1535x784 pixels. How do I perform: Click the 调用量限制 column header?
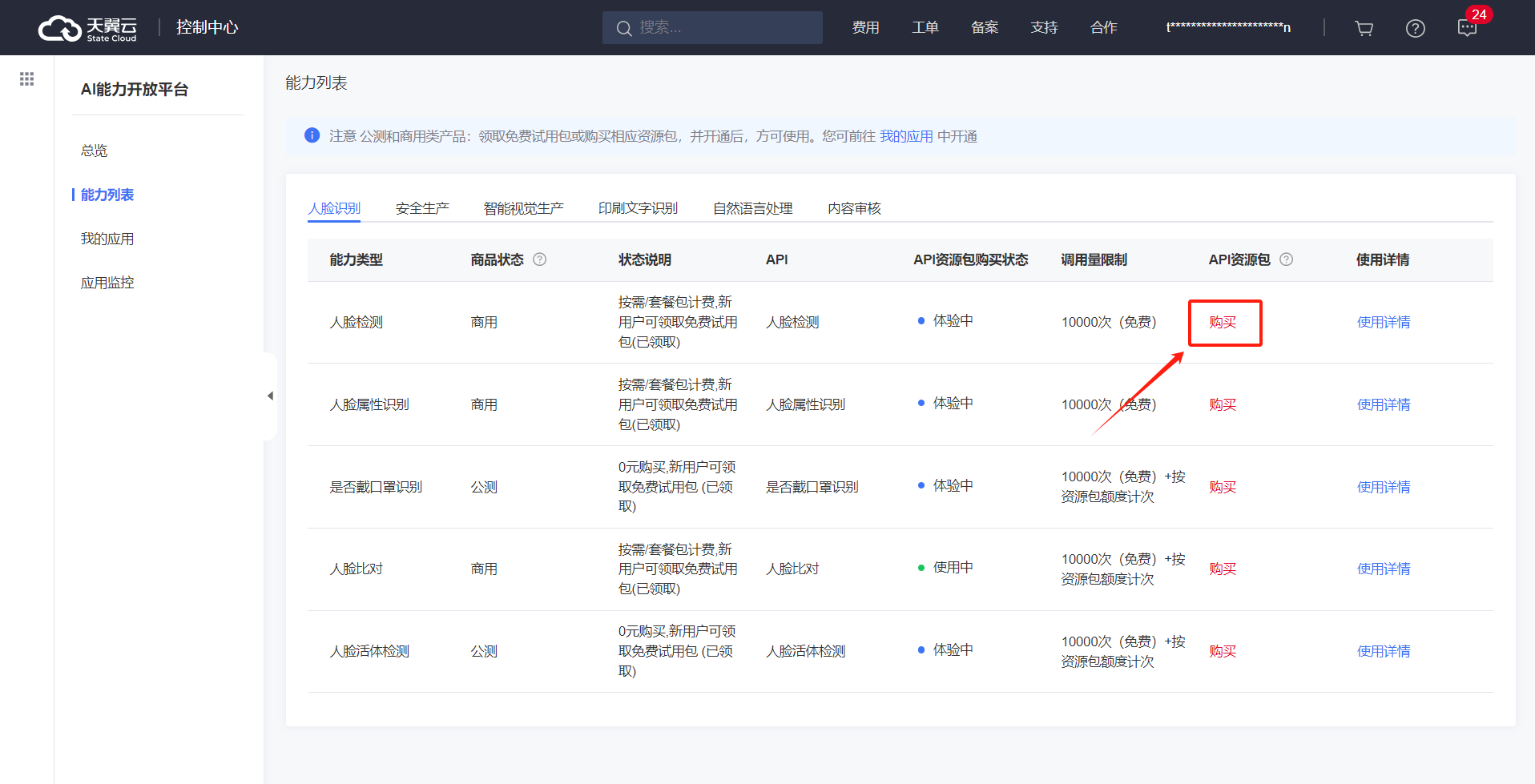point(1094,259)
